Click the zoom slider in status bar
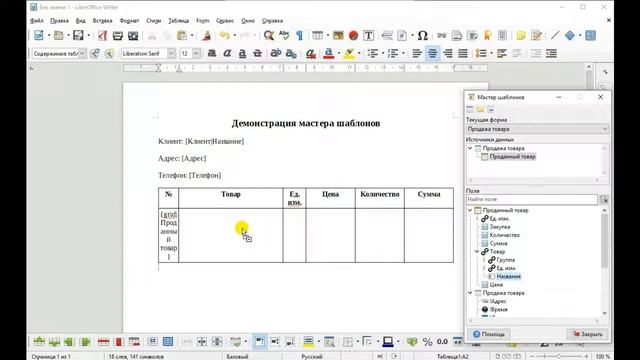This screenshot has height=360, width=640. [558, 356]
